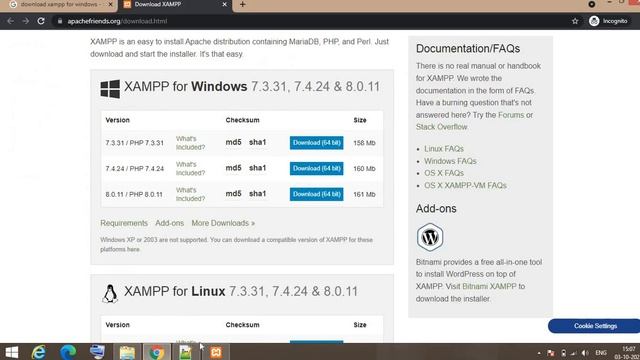Open More Downloads link
Screen dimensions: 640x360
click(223, 223)
